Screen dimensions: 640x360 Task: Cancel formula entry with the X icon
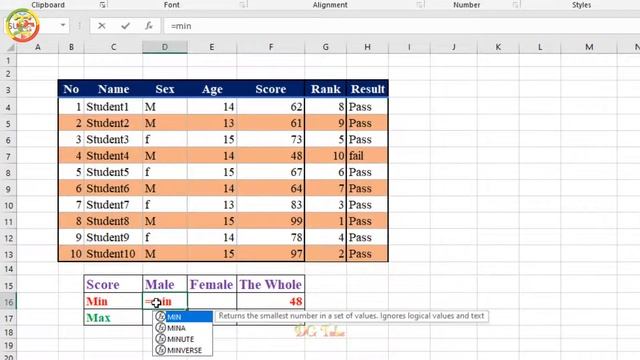tap(102, 26)
